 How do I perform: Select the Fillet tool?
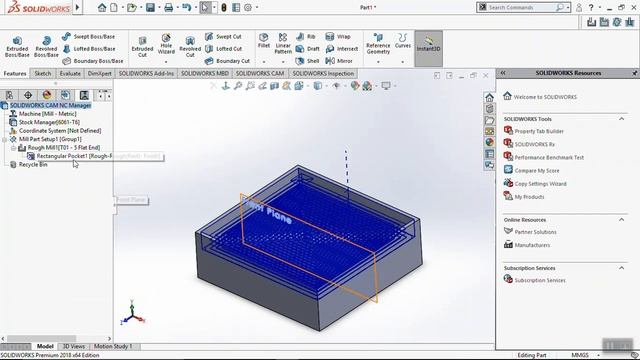(264, 41)
